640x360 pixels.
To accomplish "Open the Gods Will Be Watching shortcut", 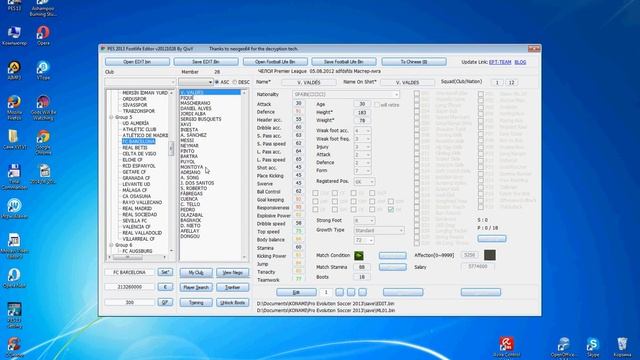I will coord(43,107).
